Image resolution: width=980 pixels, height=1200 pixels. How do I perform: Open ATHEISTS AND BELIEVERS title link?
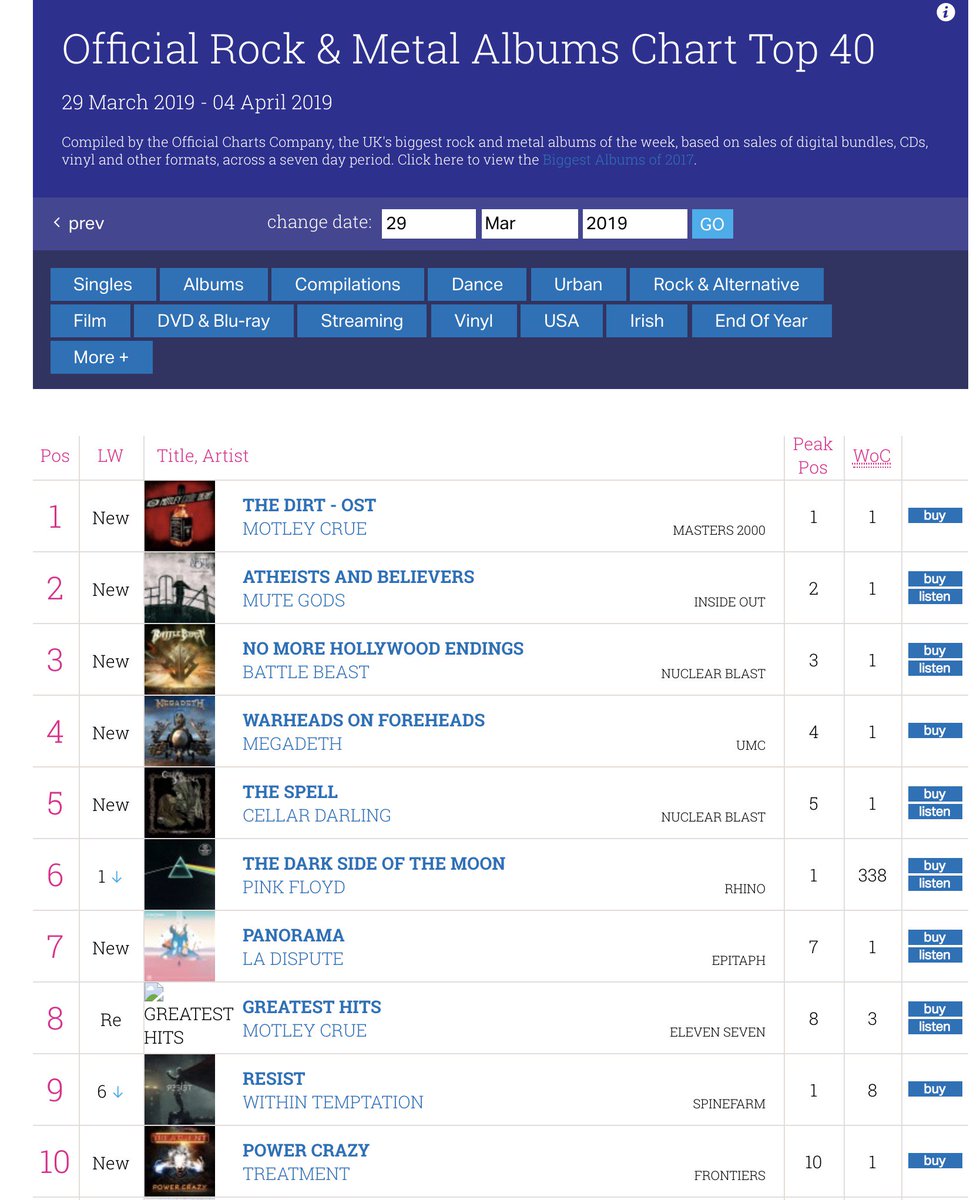[358, 577]
